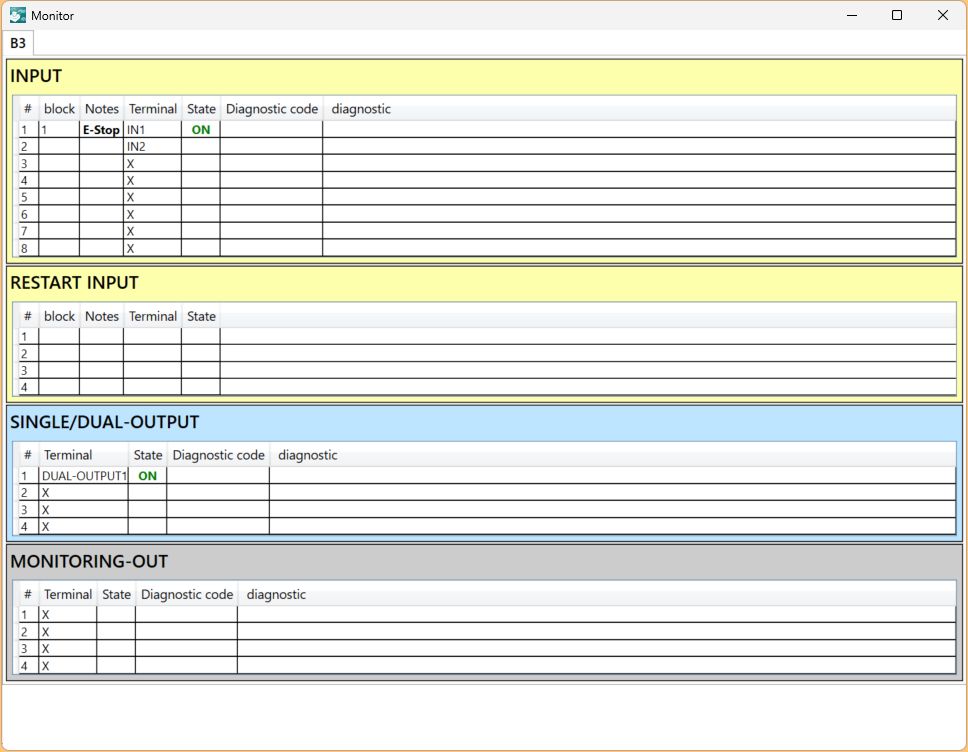Click RESTART INPUT table's State column header
Viewport: 968px width, 752px height.
201,316
